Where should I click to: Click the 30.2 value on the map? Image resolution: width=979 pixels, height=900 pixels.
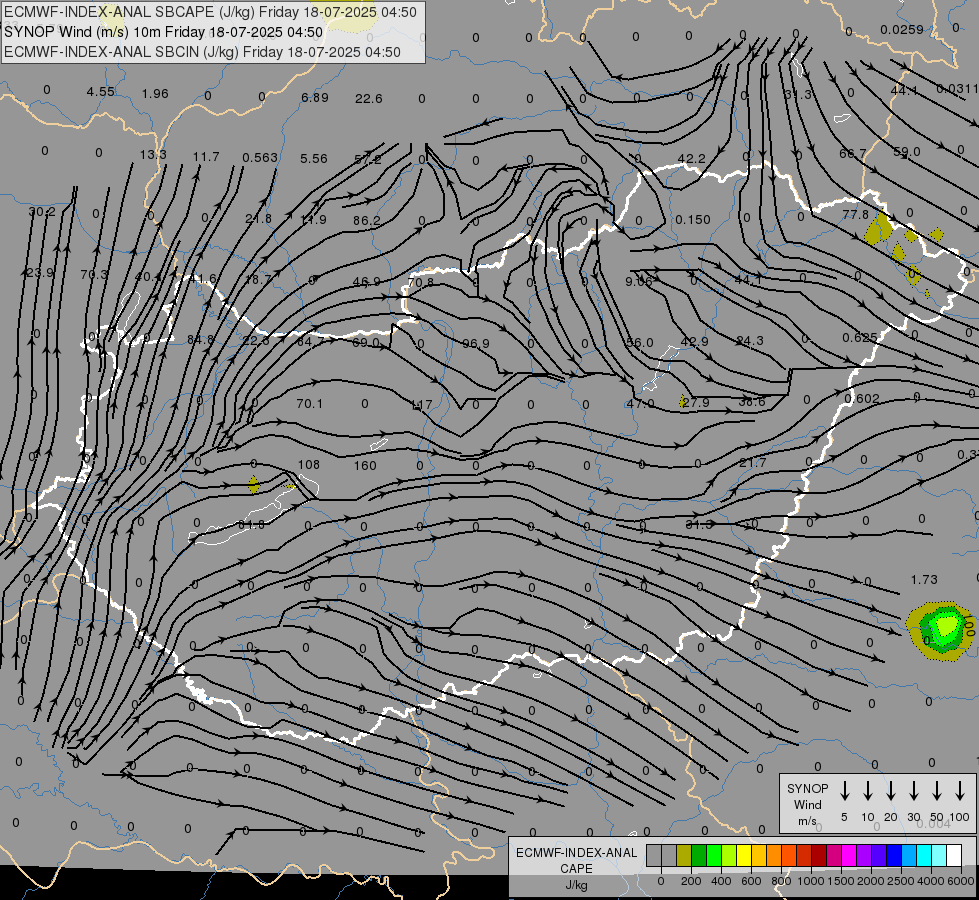[42, 212]
